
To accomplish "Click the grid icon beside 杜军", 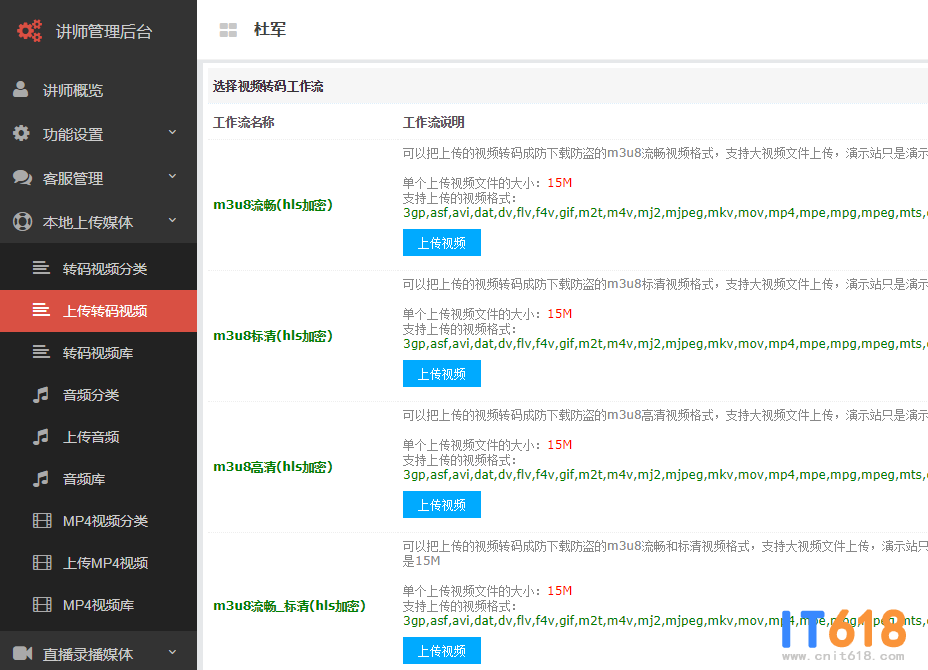I will point(228,30).
